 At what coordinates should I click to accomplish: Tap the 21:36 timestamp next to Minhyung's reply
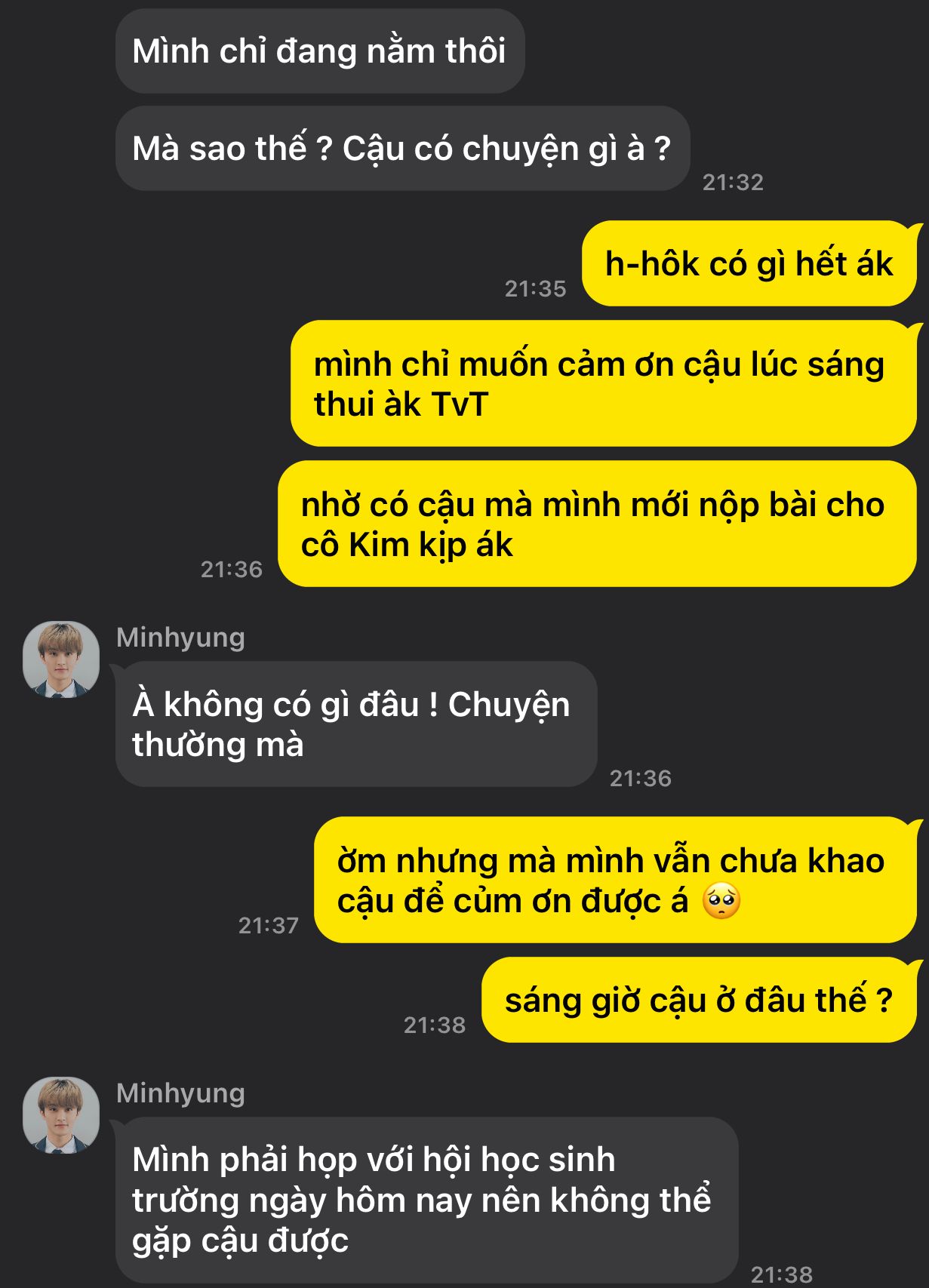point(640,779)
